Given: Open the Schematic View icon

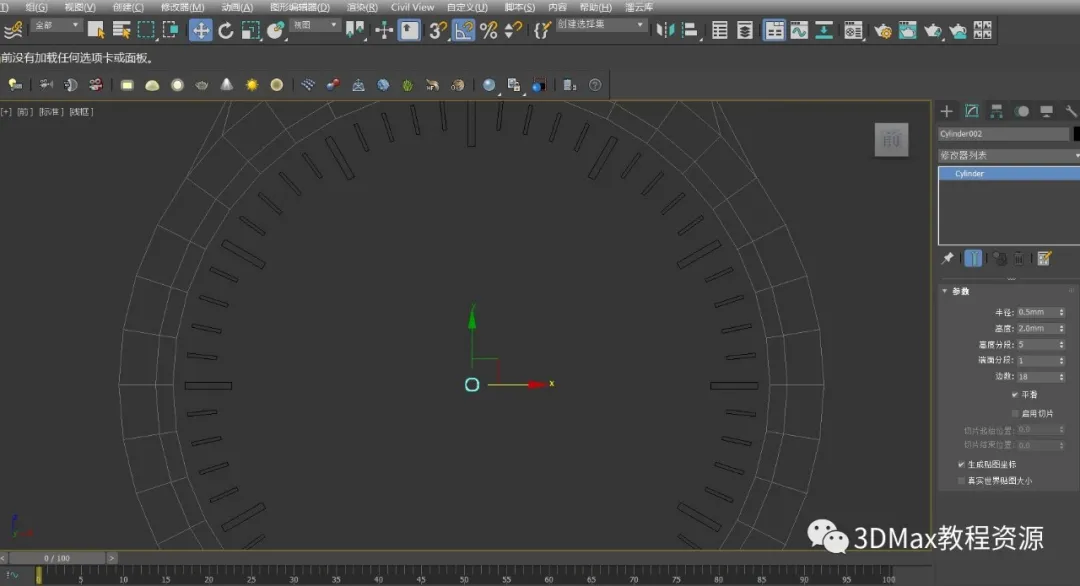Looking at the screenshot, I should [x=824, y=30].
